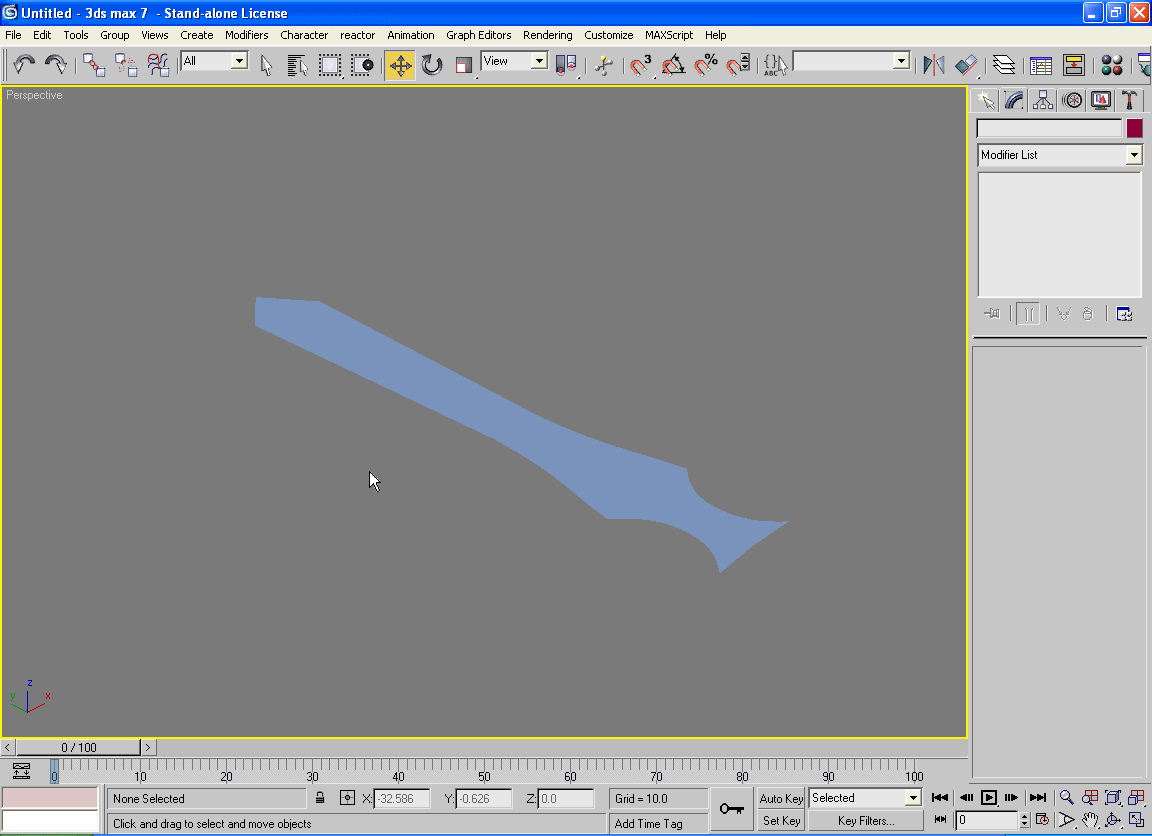Open the Material Editor from the toolbar

pyautogui.click(x=1111, y=65)
